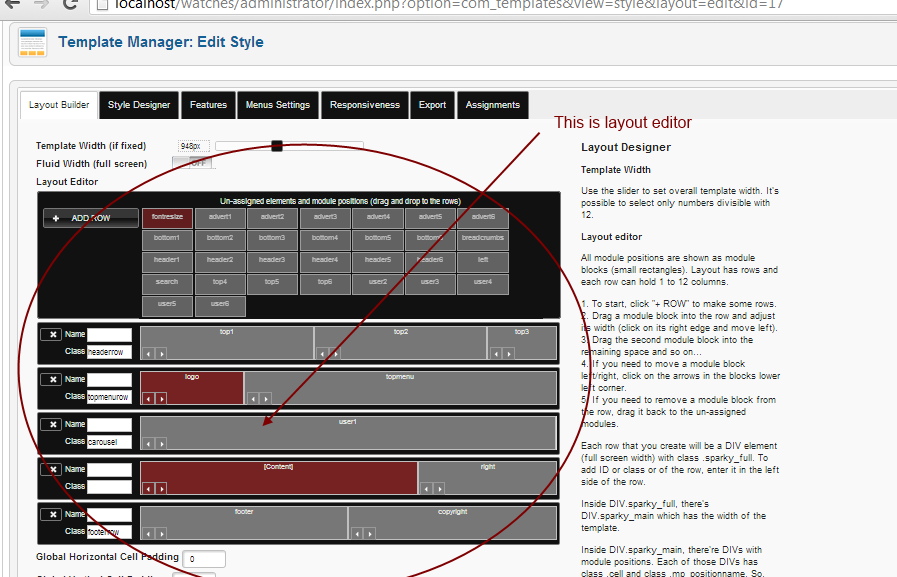Move the copyright block right
Viewport: 897px width, 577px height.
click(370, 534)
